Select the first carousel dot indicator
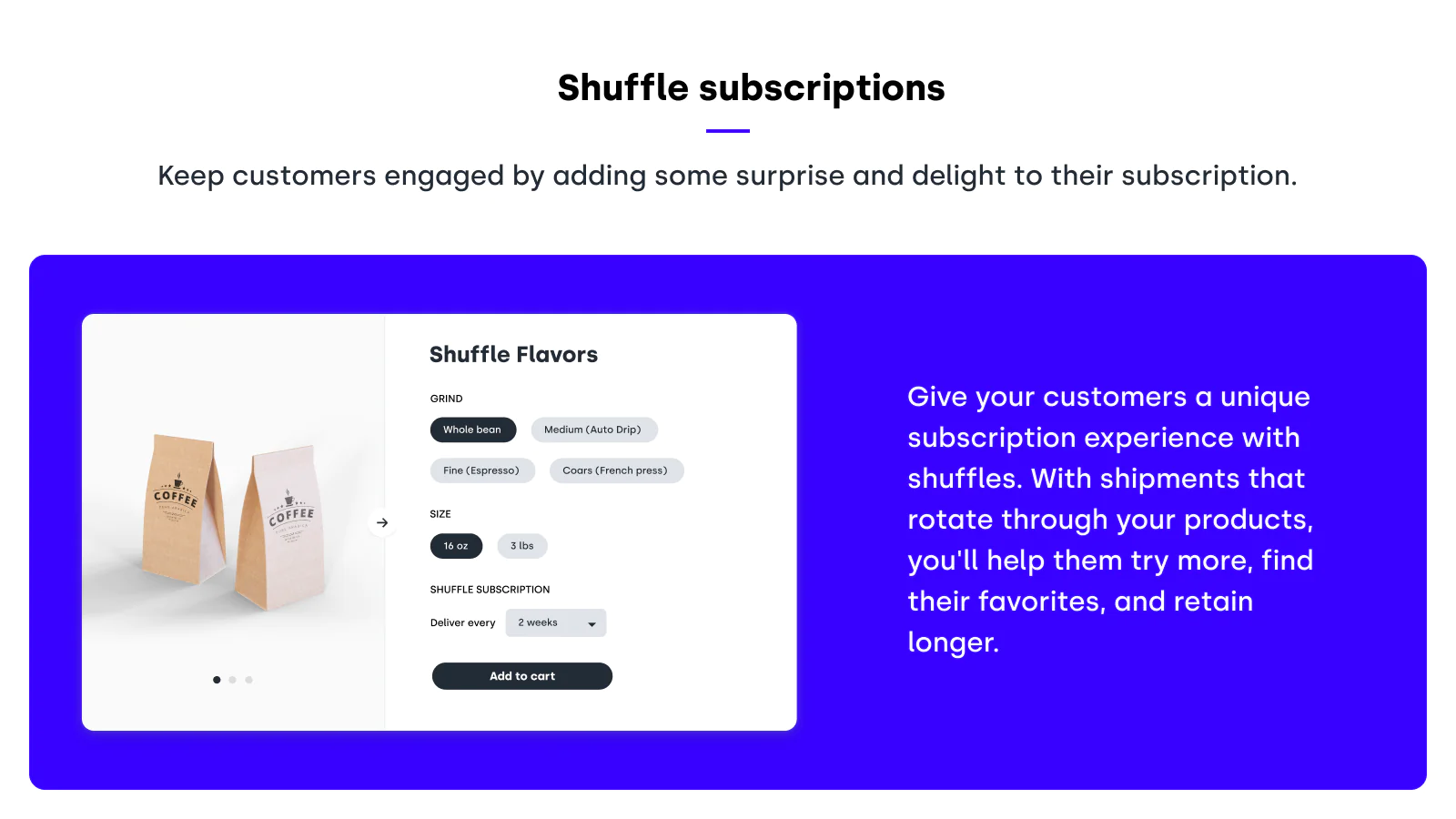This screenshot has width=1456, height=819. (x=217, y=680)
